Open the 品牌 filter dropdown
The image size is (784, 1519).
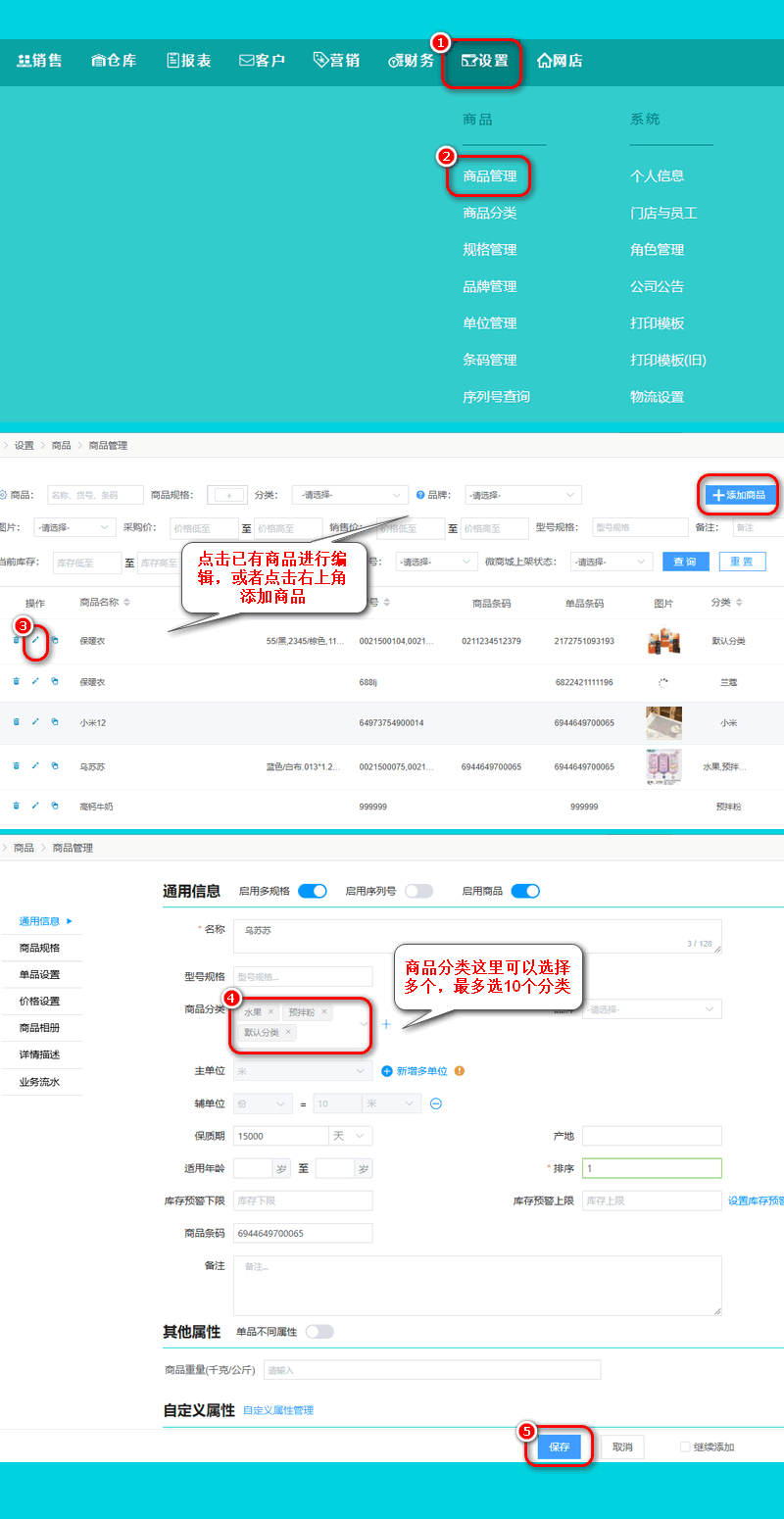pos(523,495)
